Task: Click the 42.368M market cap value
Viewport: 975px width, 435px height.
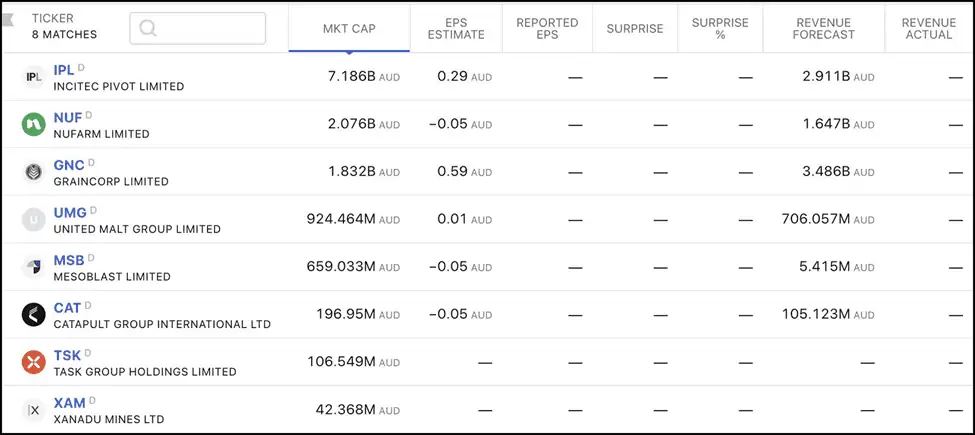Action: click(346, 410)
